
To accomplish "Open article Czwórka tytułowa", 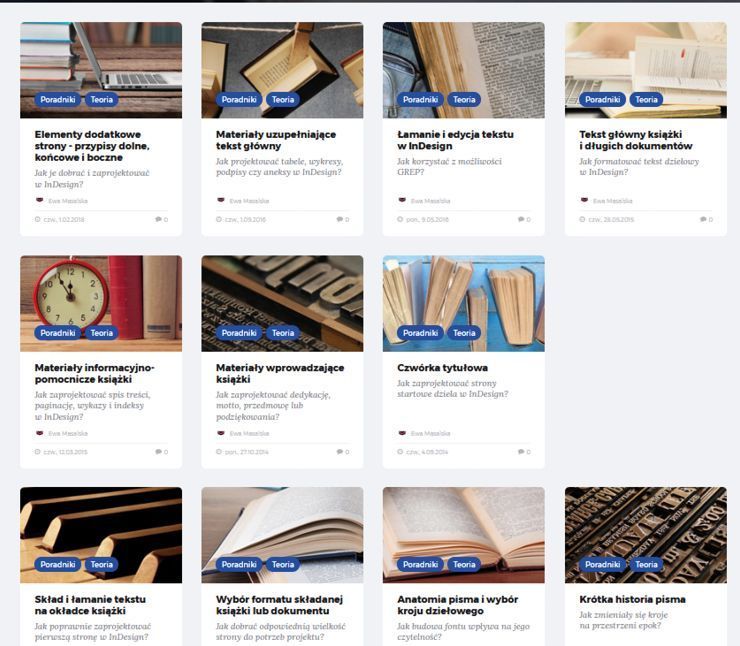I will (x=442, y=368).
